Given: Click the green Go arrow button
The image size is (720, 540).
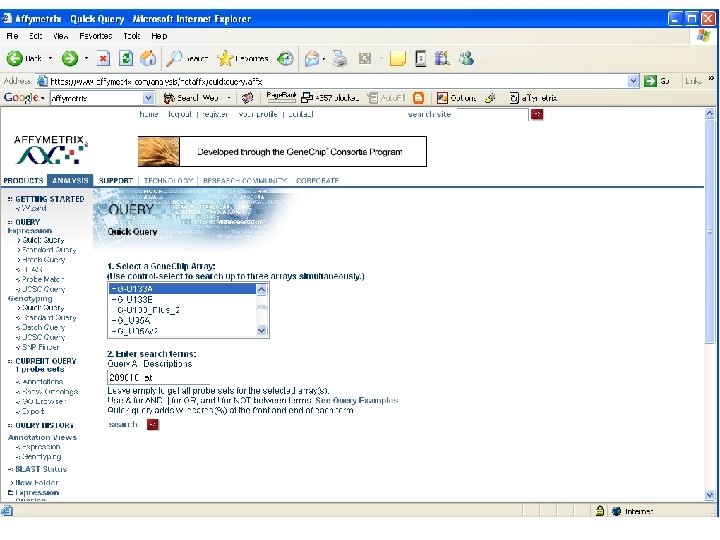Looking at the screenshot, I should [x=650, y=81].
